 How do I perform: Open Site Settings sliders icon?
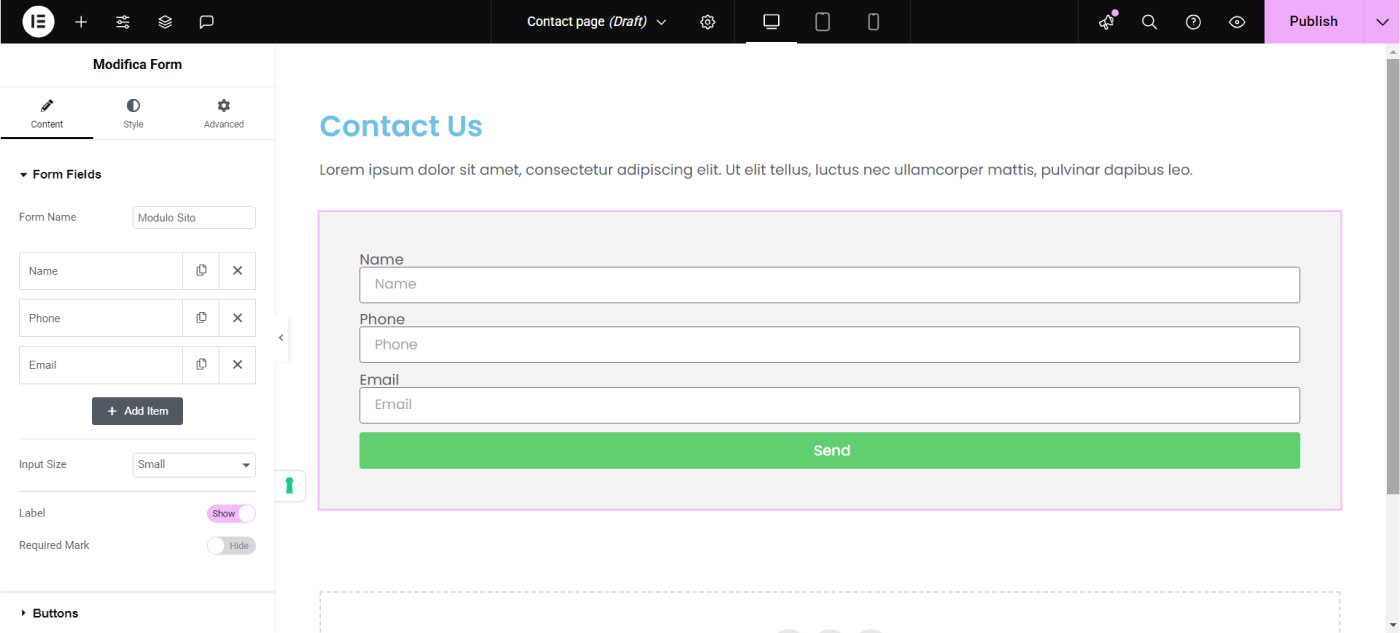click(x=123, y=22)
